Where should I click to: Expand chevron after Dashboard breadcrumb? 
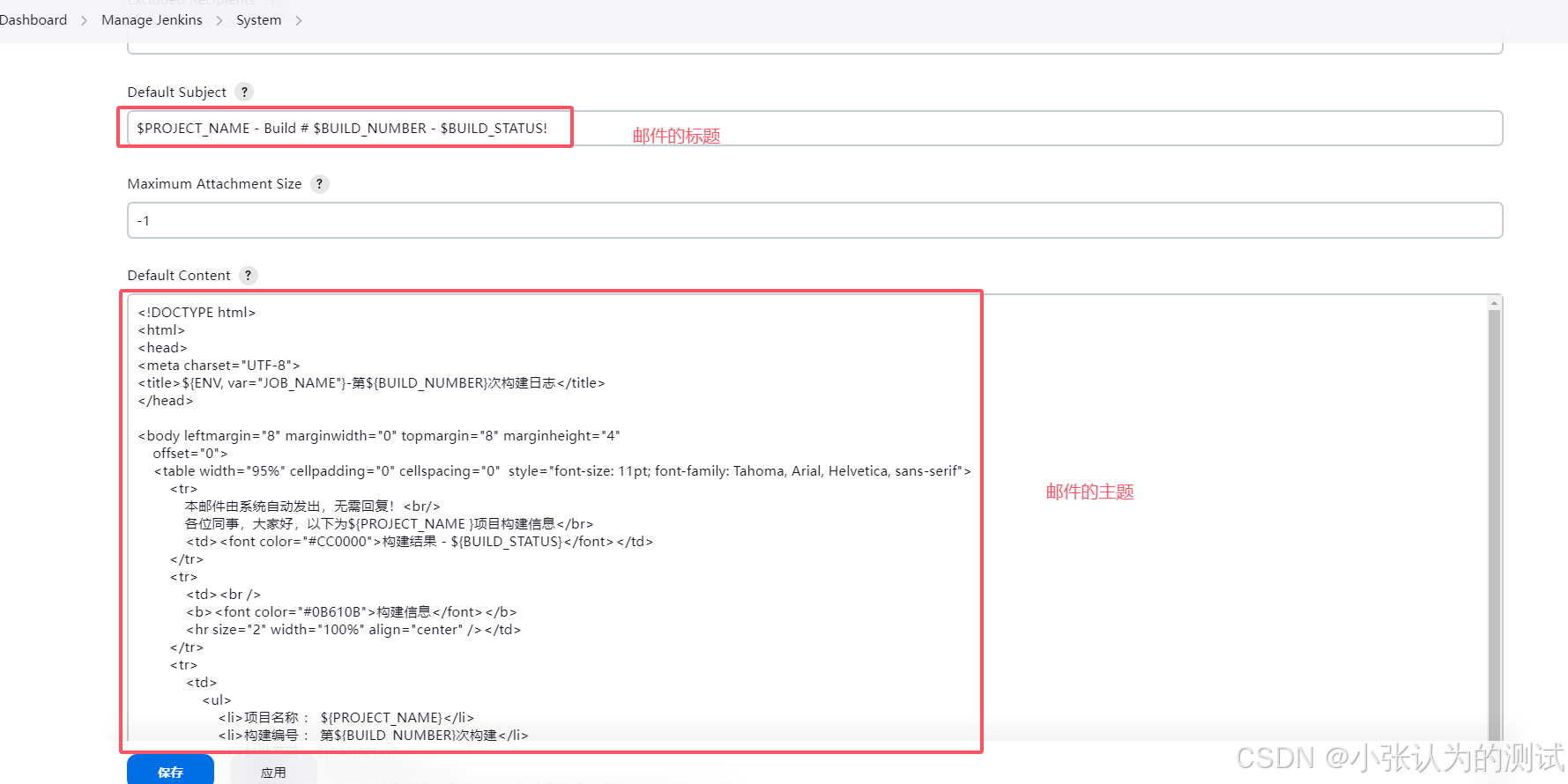(84, 20)
